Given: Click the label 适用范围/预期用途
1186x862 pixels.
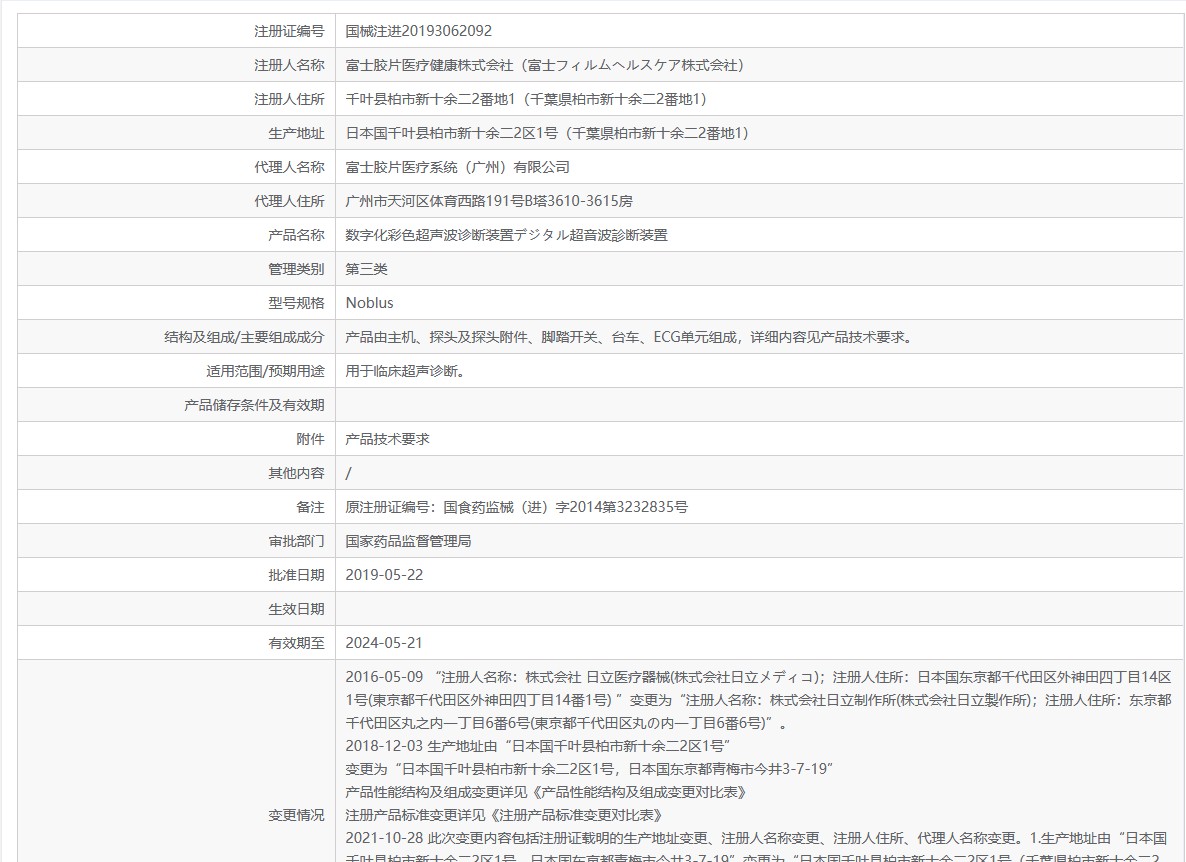Looking at the screenshot, I should [265, 371].
